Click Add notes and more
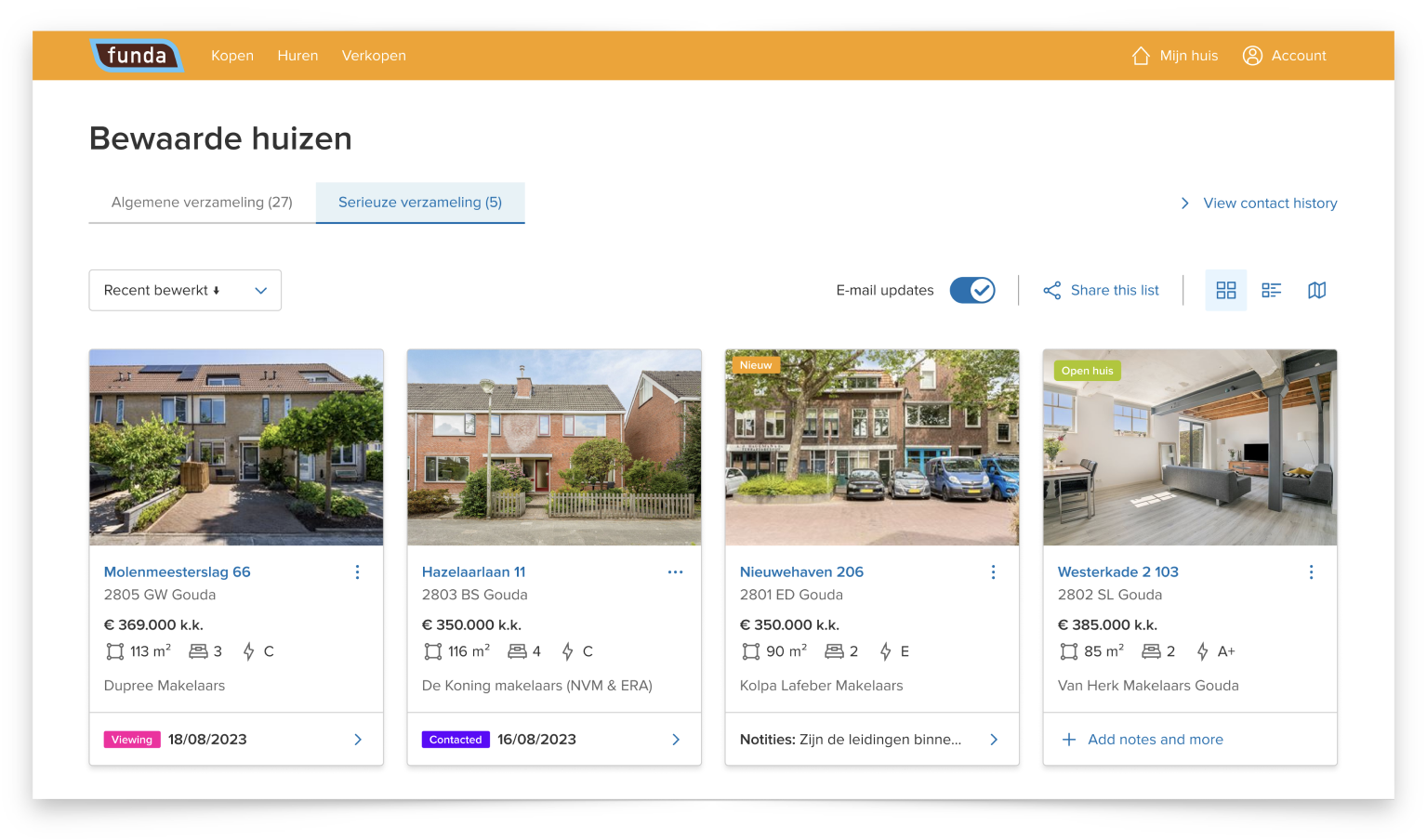Image resolution: width=1427 pixels, height=840 pixels. click(1156, 740)
